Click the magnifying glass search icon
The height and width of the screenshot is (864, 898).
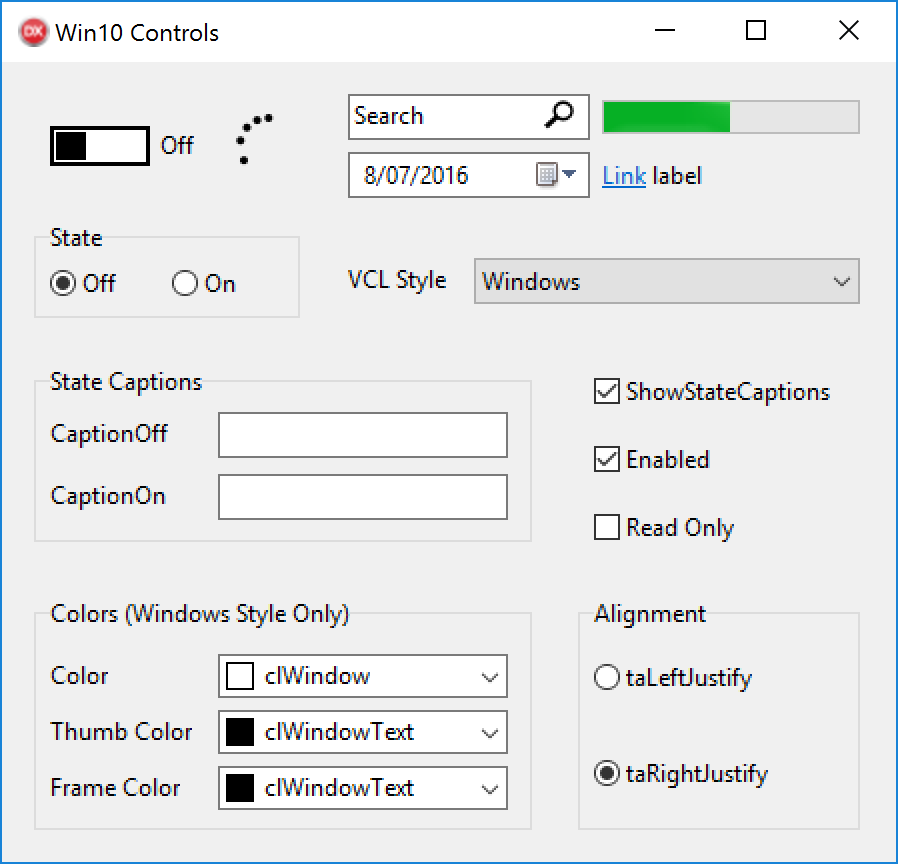[x=559, y=116]
